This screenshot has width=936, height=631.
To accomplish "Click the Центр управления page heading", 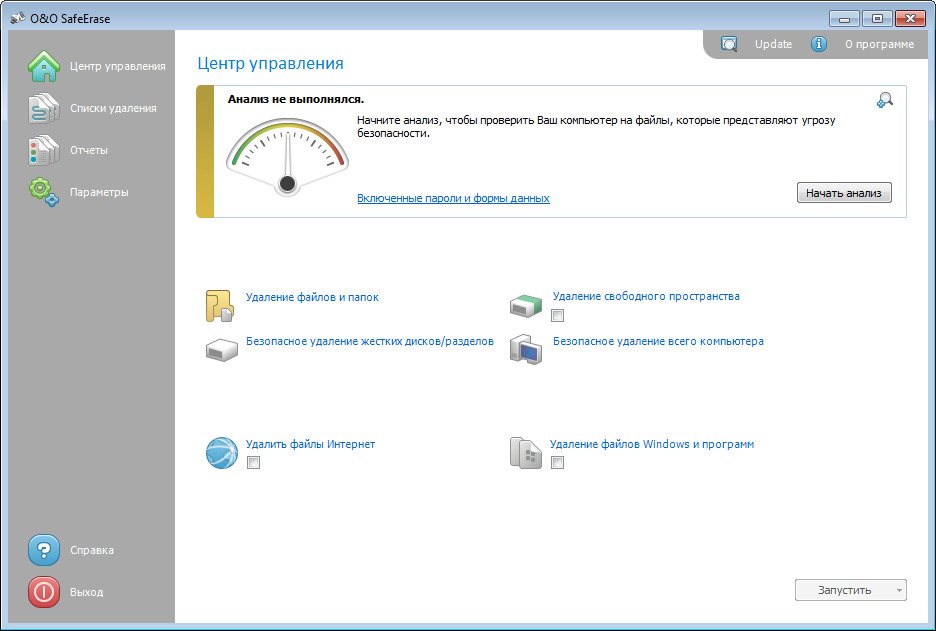I will [x=270, y=63].
